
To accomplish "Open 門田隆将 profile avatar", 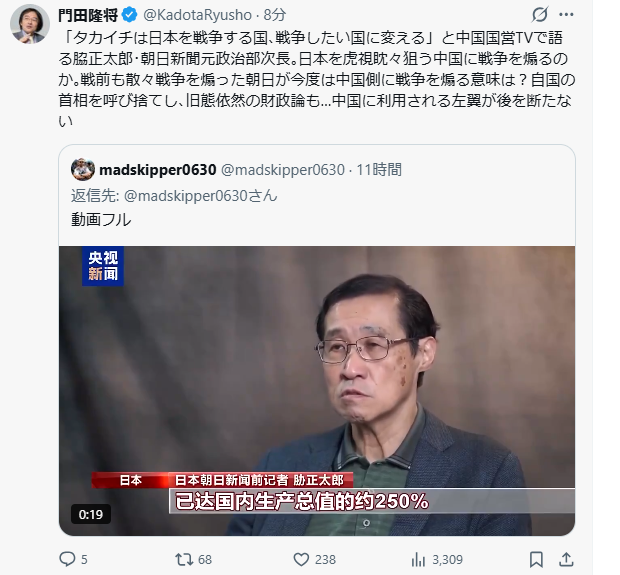I will pyautogui.click(x=30, y=24).
